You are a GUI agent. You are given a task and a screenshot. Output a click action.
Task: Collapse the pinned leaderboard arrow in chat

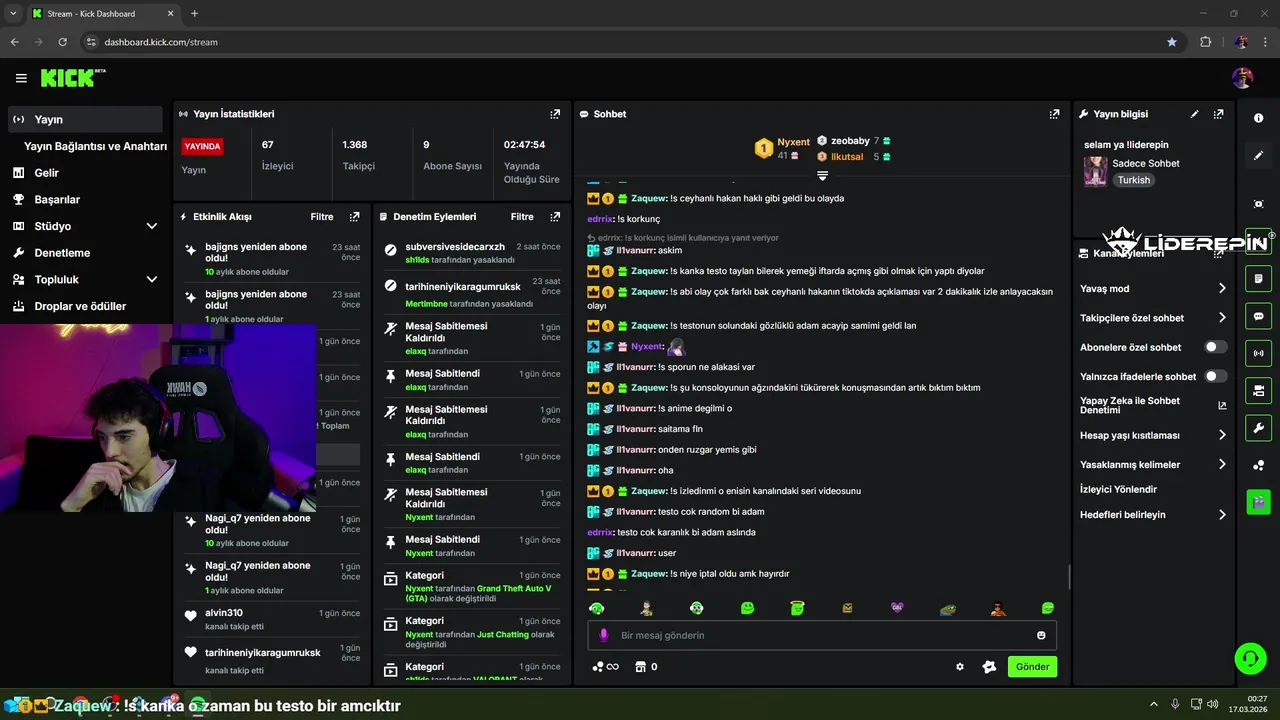coord(822,175)
